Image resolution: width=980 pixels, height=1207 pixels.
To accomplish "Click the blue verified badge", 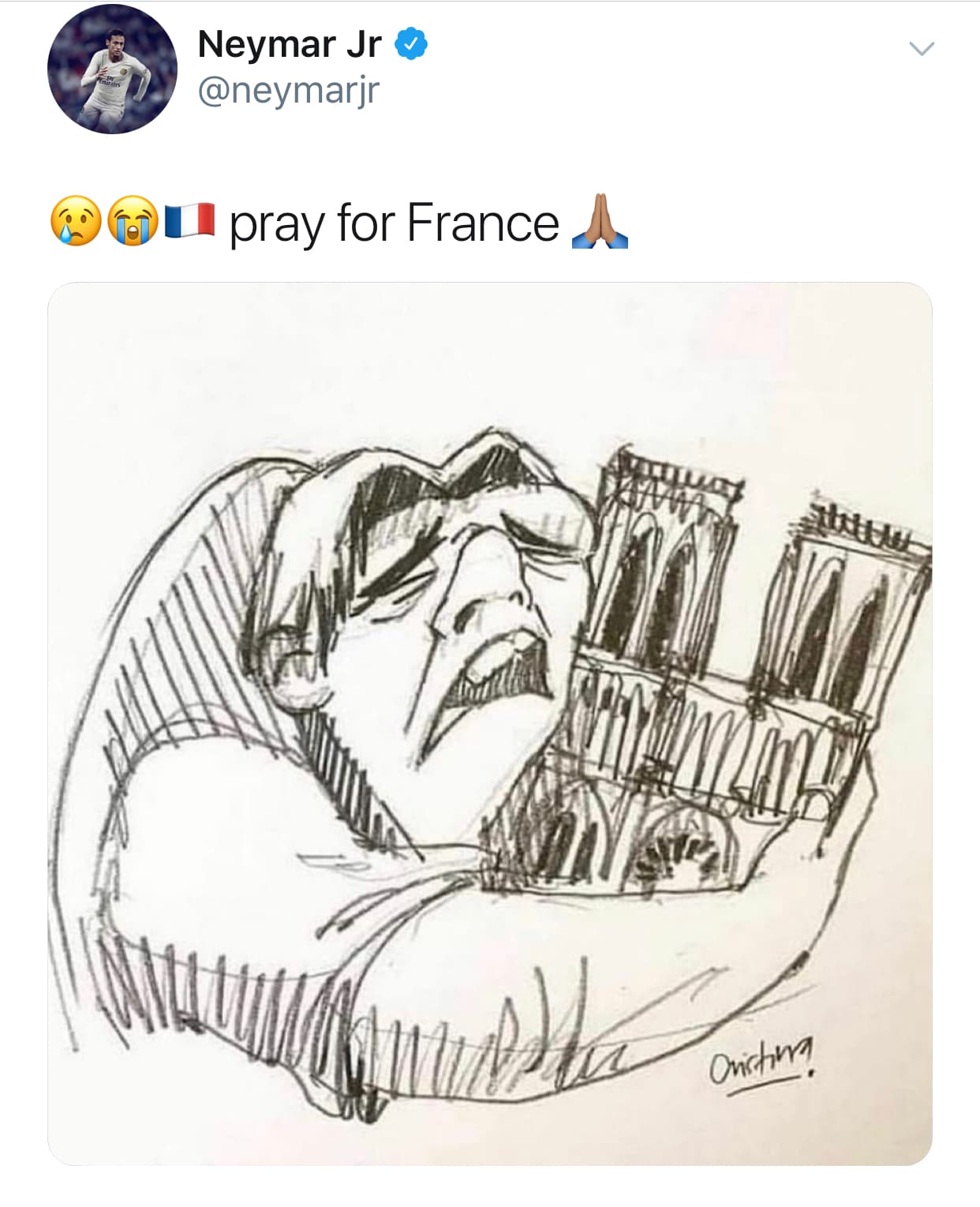I will click(x=410, y=44).
